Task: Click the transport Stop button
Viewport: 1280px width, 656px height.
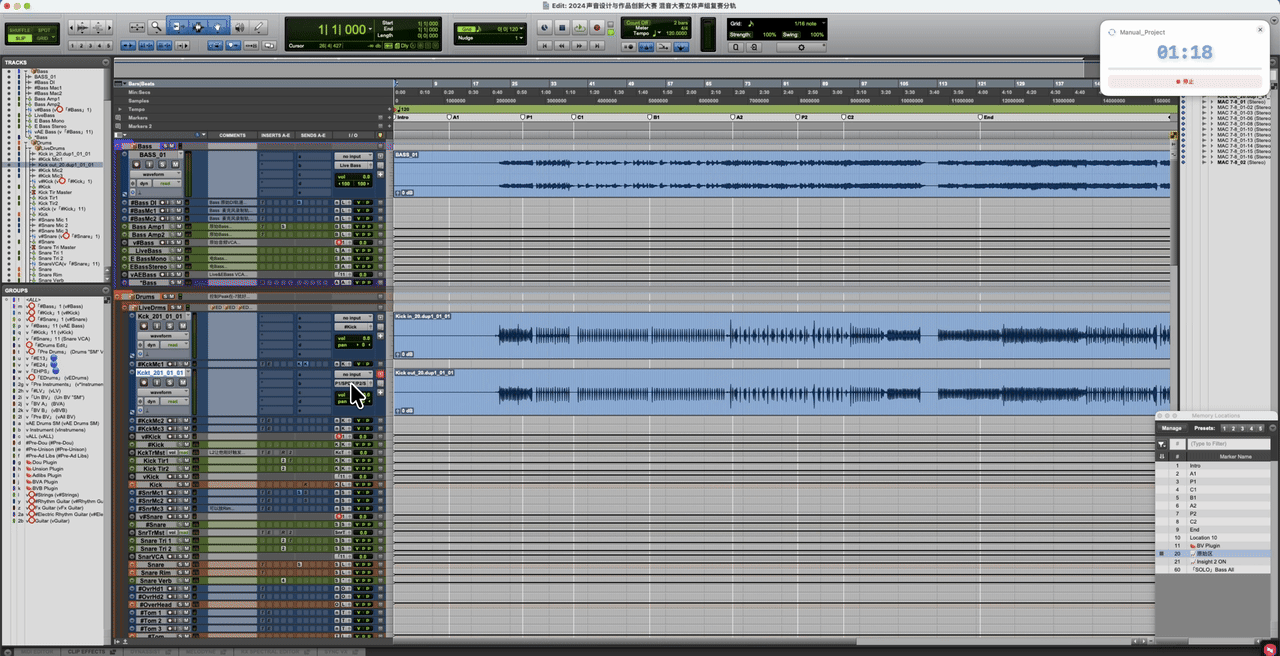Action: (x=562, y=28)
